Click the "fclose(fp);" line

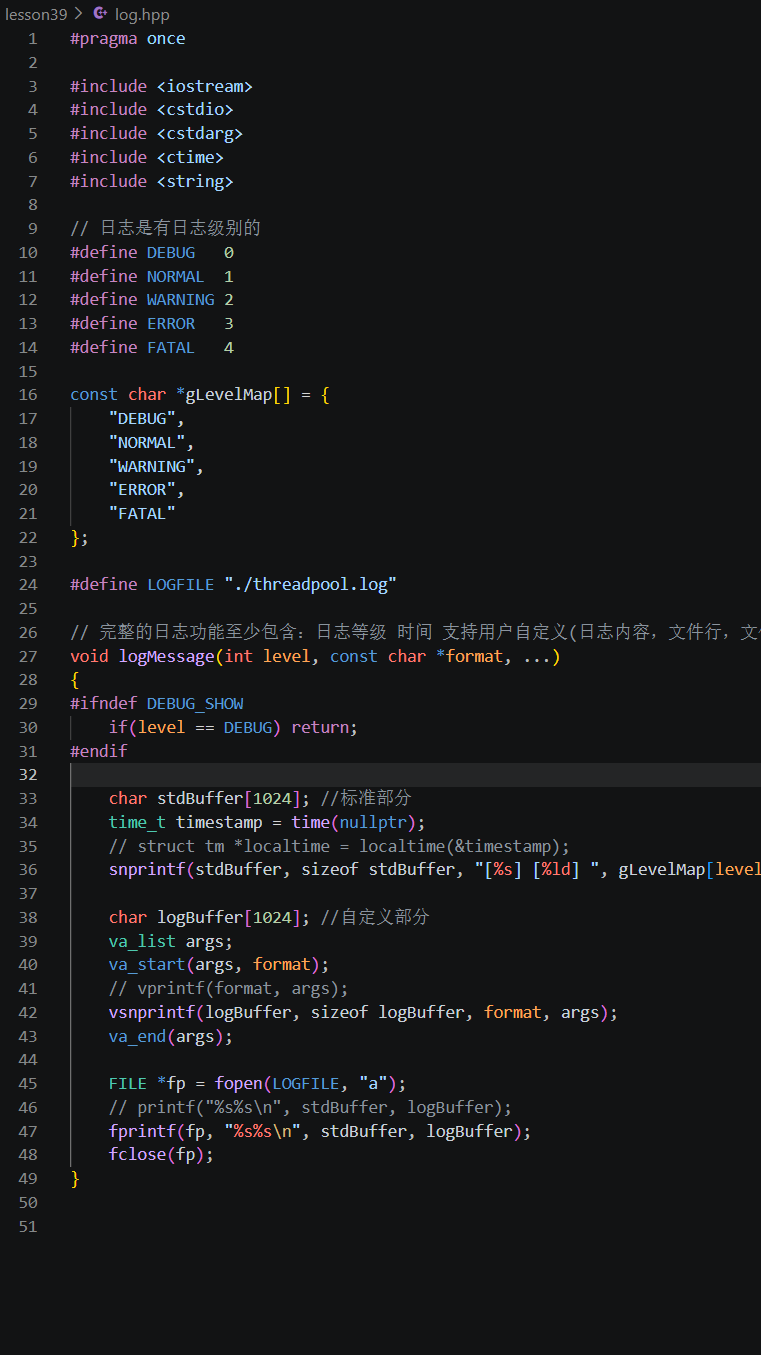click(162, 1155)
